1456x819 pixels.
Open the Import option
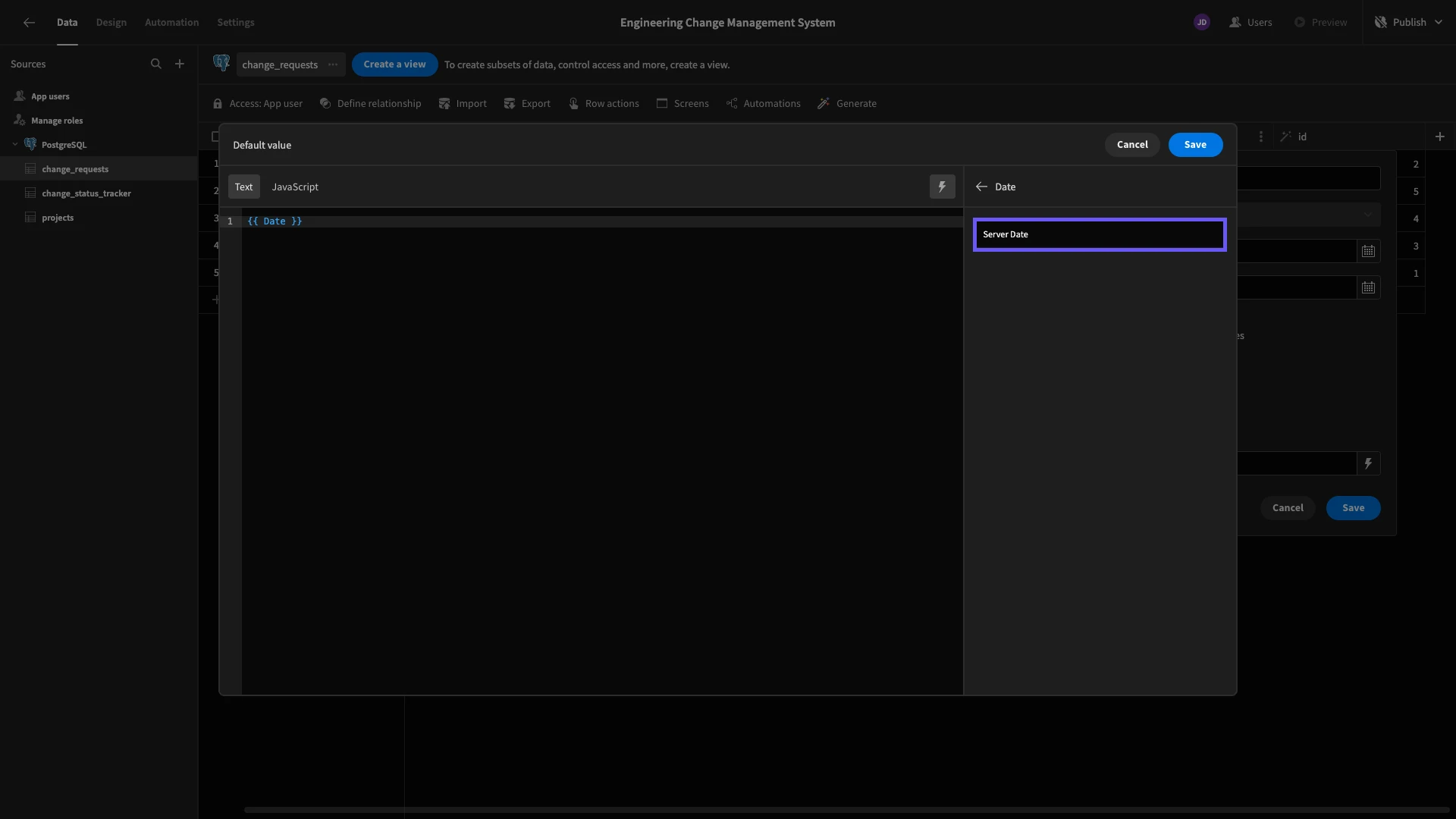click(463, 104)
